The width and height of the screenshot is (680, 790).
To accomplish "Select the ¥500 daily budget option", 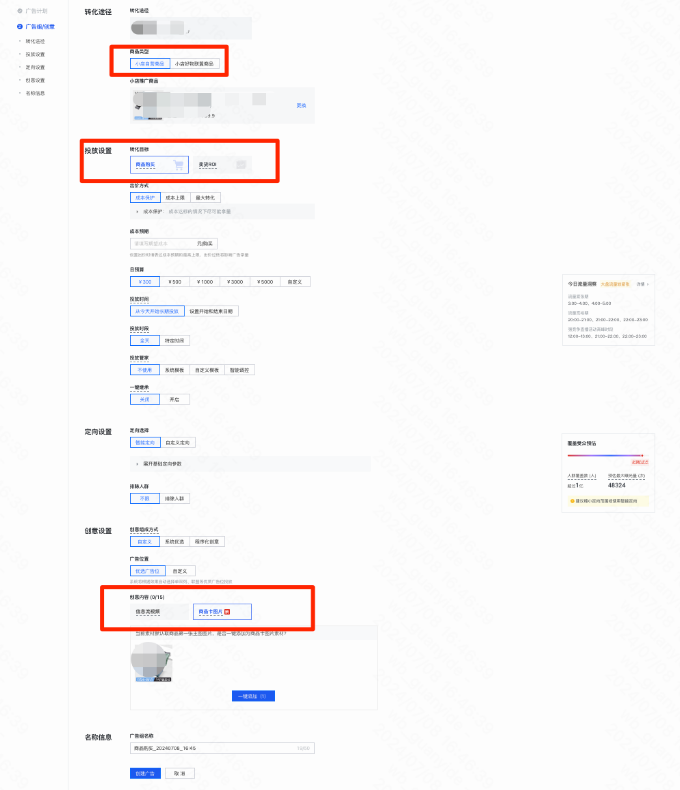I will (176, 282).
